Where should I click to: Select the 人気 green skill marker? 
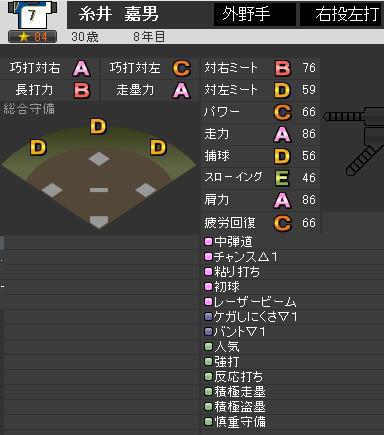pyautogui.click(x=208, y=346)
